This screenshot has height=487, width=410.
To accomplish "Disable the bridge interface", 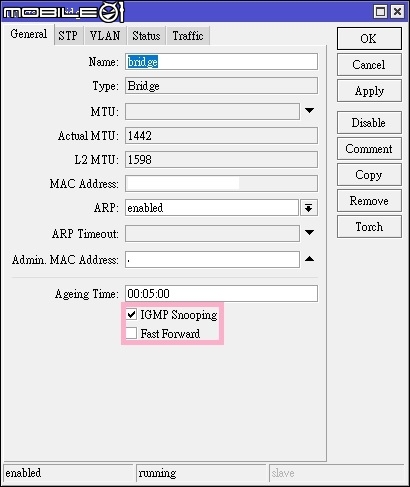I will (x=369, y=123).
